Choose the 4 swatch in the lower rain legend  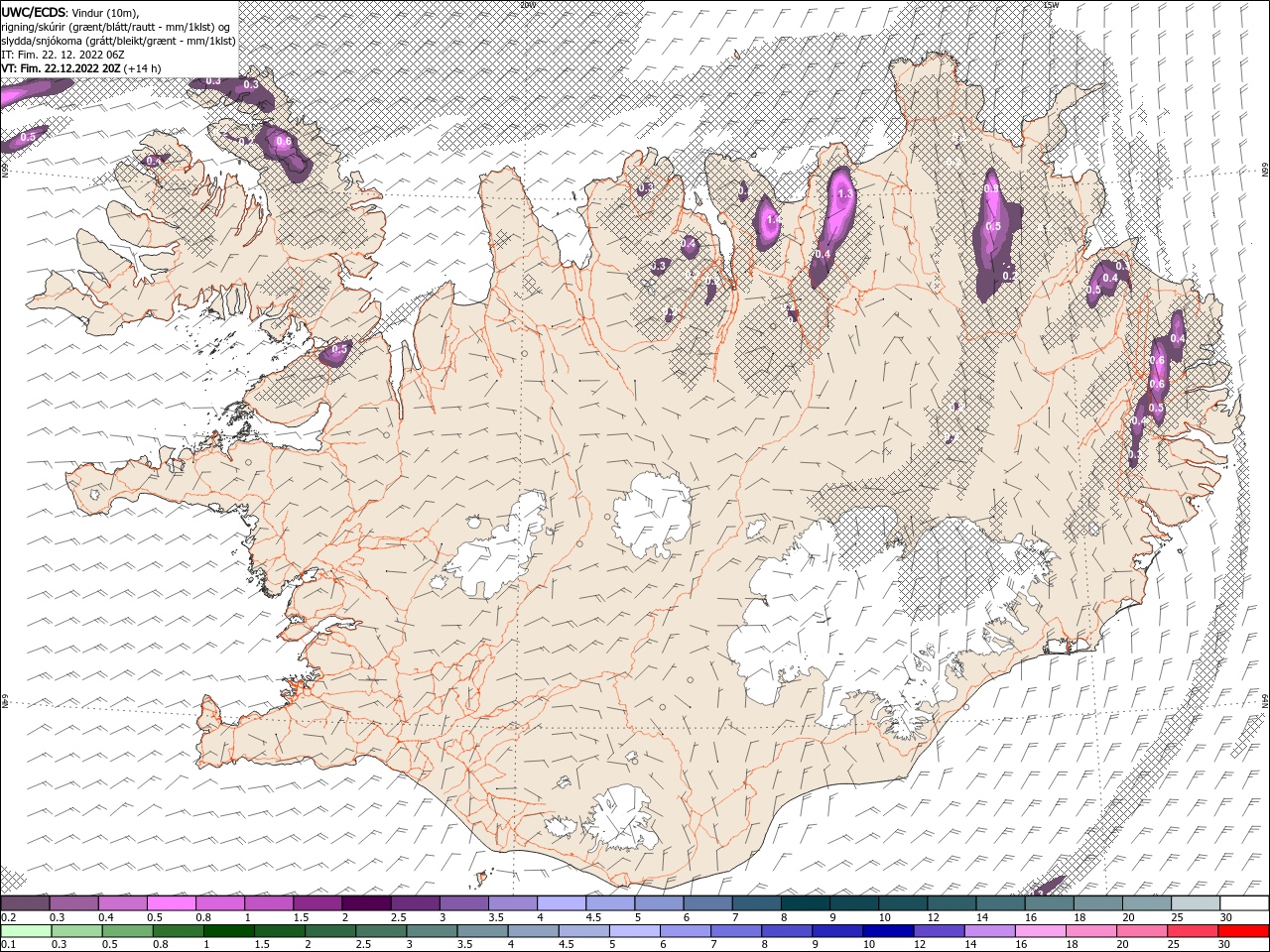tap(533, 931)
